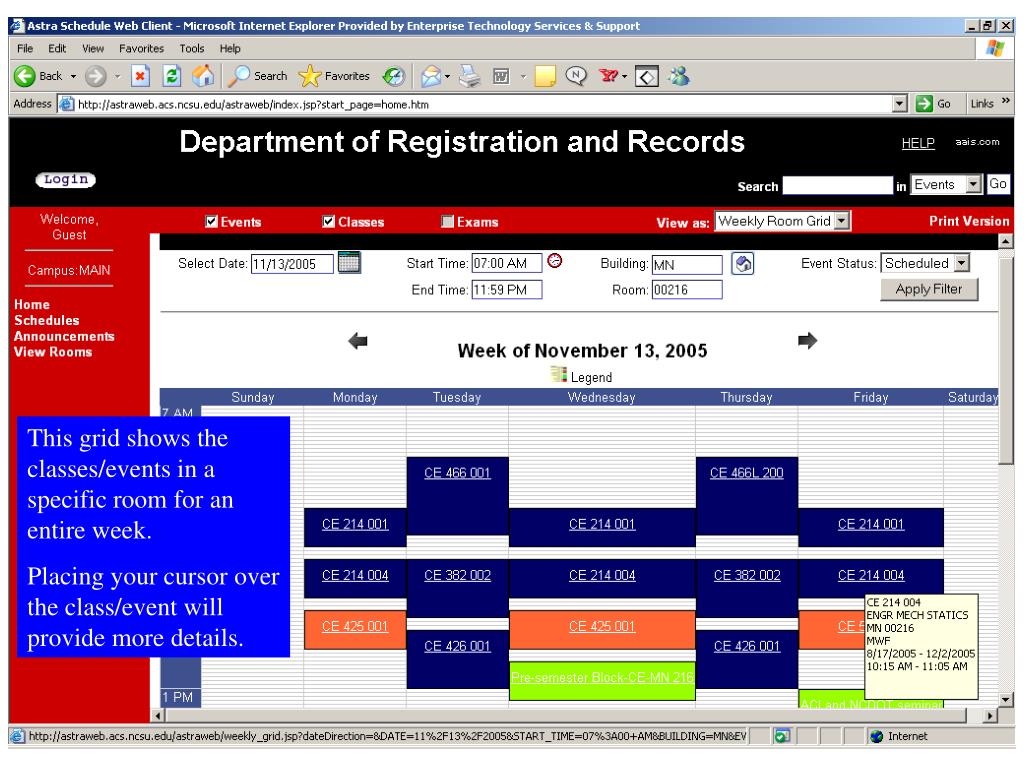The image size is (1024, 768).
Task: Click the Yahoo Y! toolbar icon
Action: coord(608,76)
